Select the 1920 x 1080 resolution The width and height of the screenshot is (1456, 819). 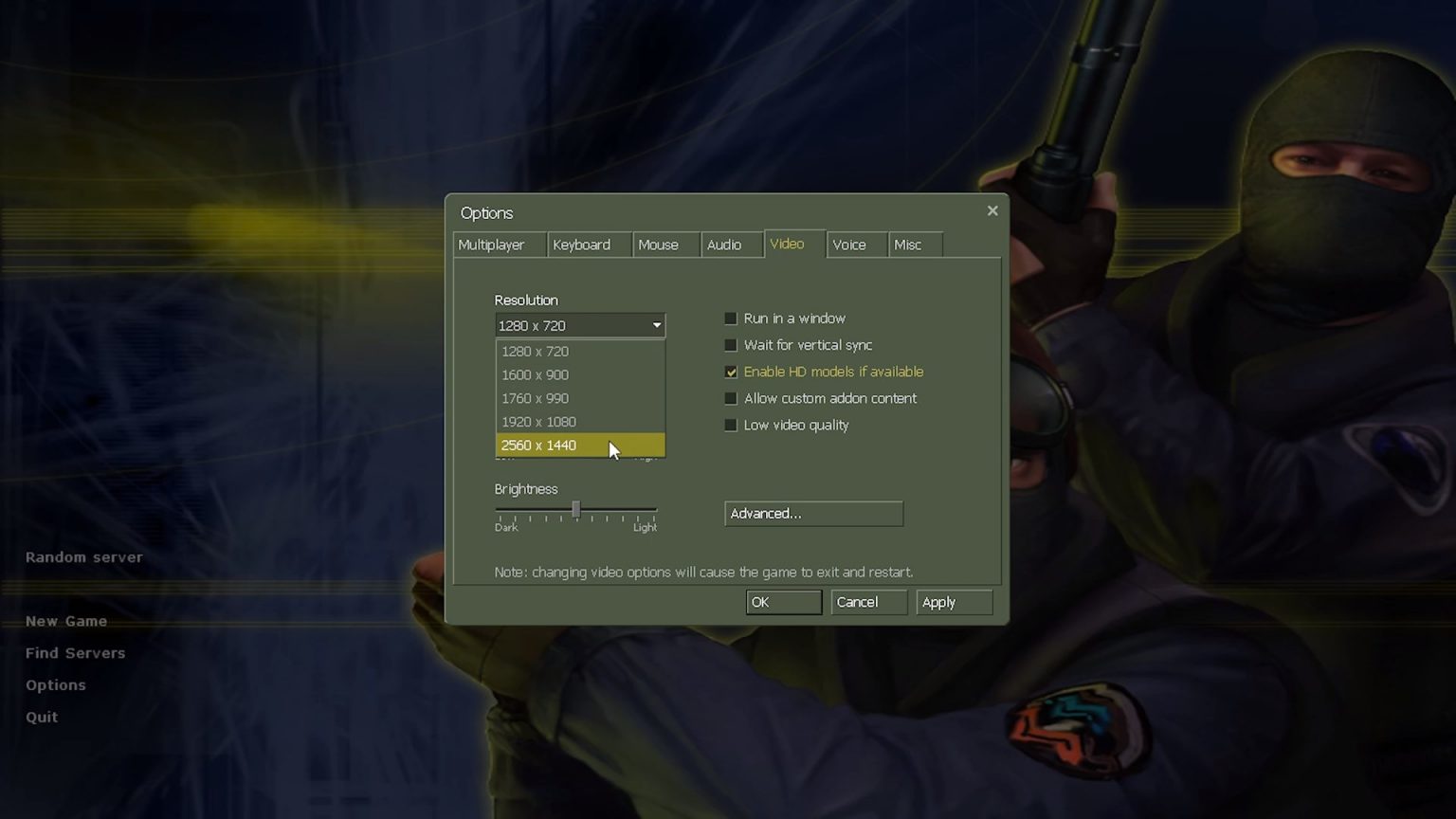tap(538, 421)
